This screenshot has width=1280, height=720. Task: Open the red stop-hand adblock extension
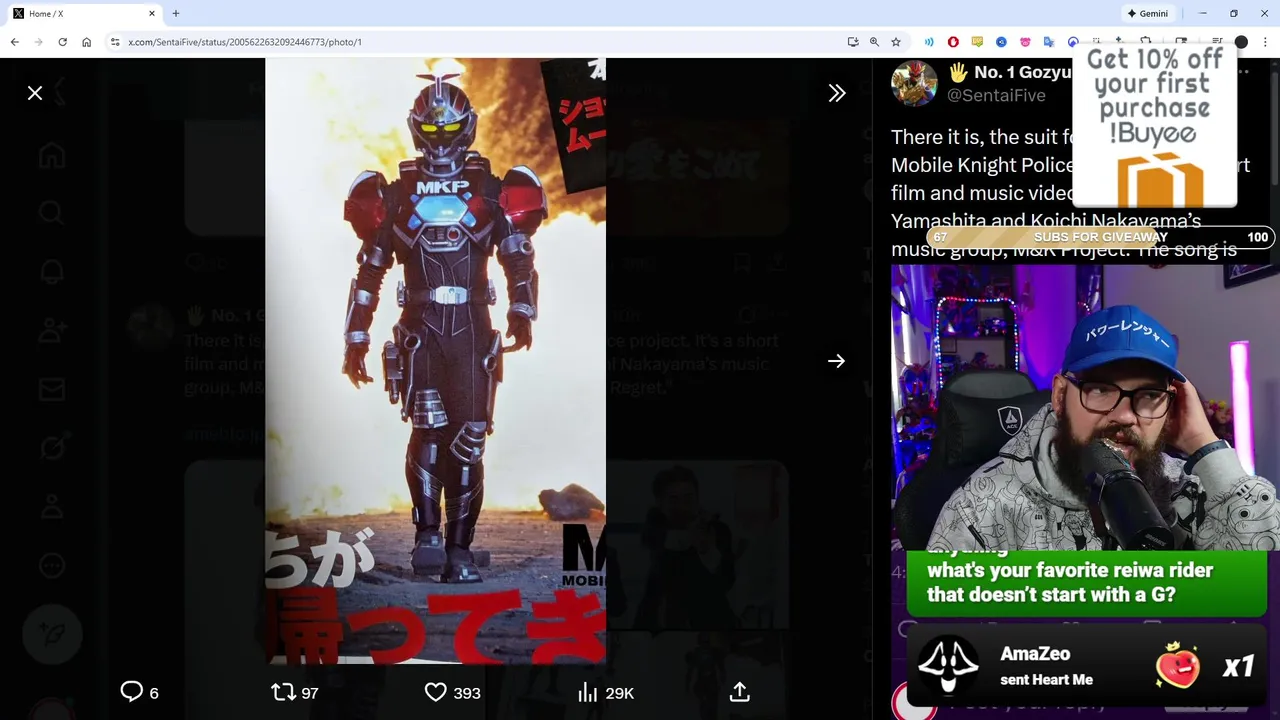point(953,42)
